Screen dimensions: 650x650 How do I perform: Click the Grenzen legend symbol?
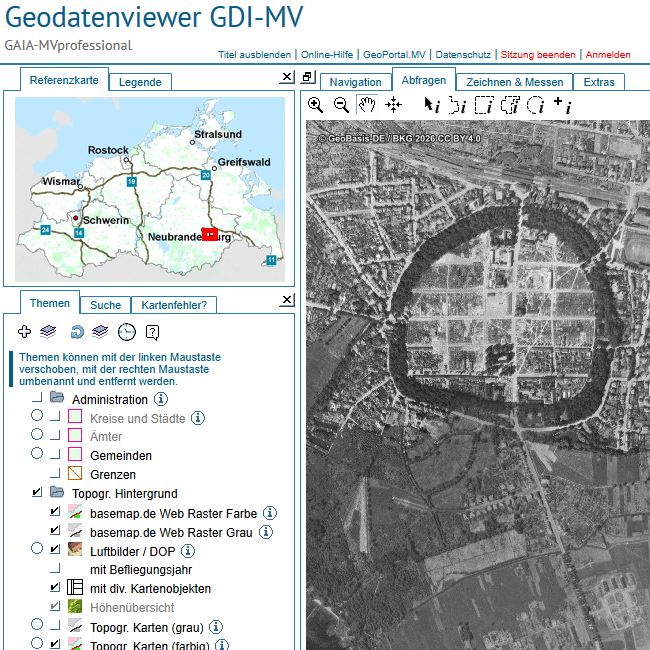coord(75,473)
